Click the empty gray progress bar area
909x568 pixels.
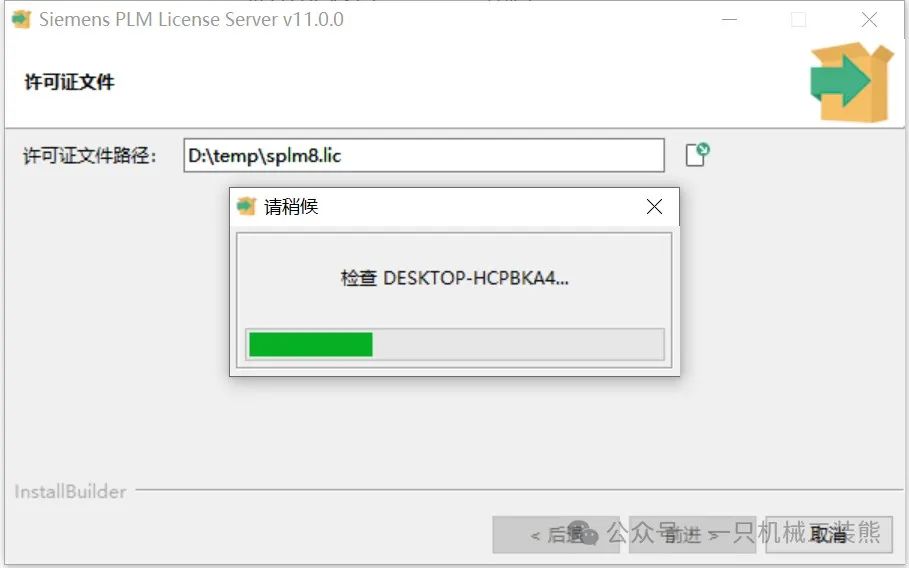518,344
